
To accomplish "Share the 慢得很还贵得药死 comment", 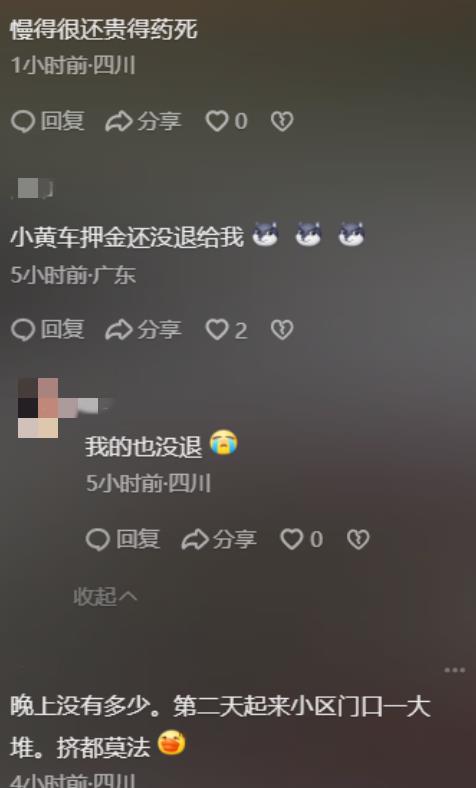I will pos(143,121).
